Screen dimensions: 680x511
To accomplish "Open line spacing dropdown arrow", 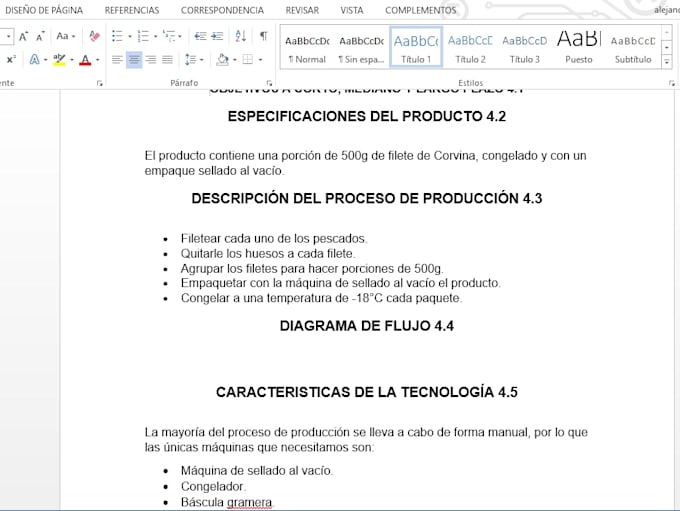I will point(202,60).
